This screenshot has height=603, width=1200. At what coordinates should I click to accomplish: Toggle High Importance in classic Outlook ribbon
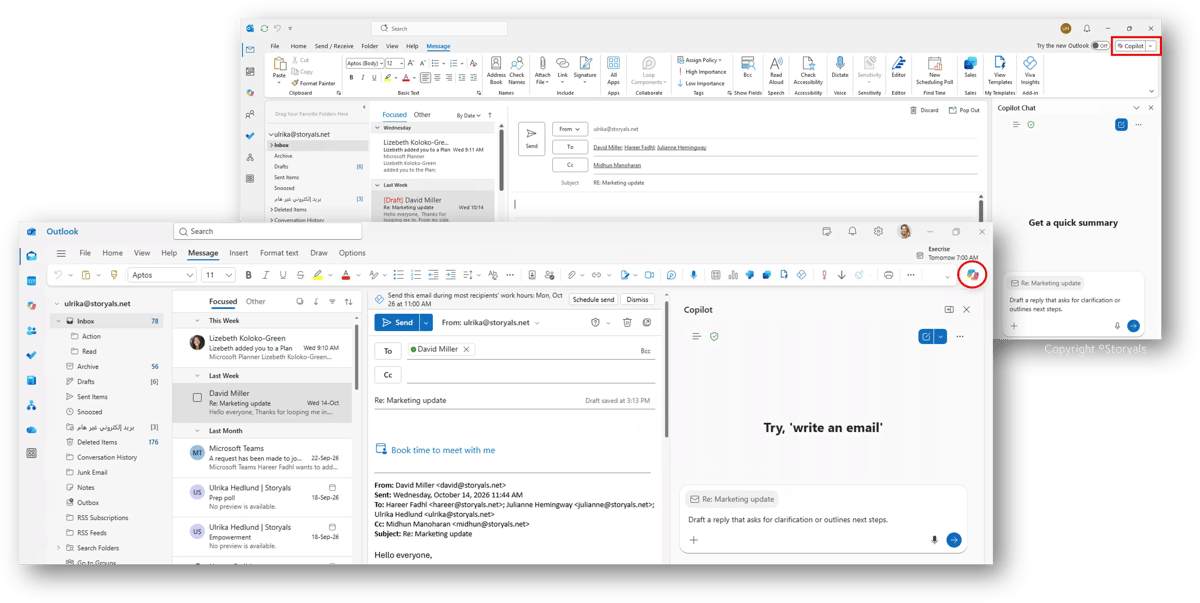point(702,72)
